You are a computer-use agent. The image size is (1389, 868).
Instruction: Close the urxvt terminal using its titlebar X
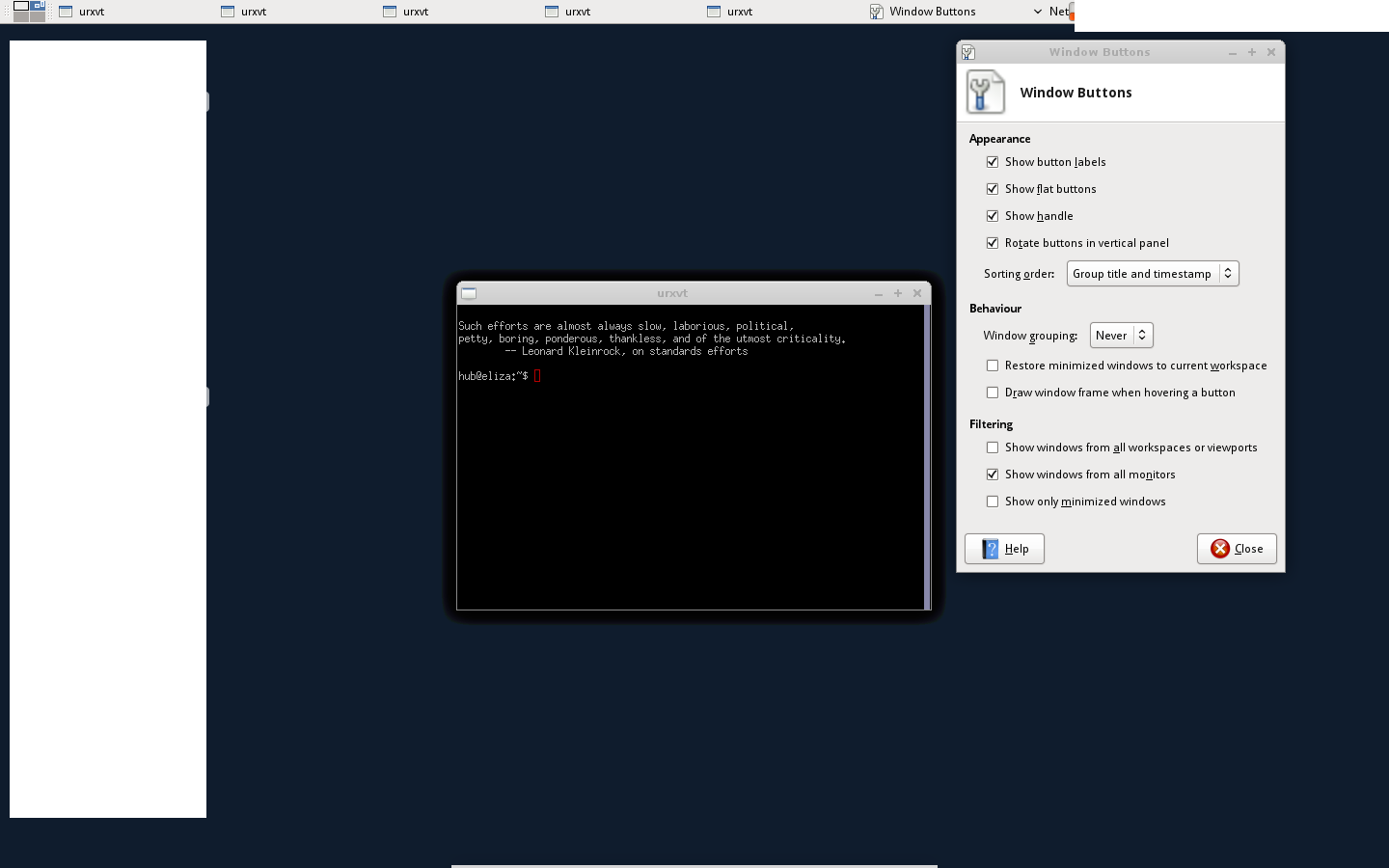[x=917, y=293]
